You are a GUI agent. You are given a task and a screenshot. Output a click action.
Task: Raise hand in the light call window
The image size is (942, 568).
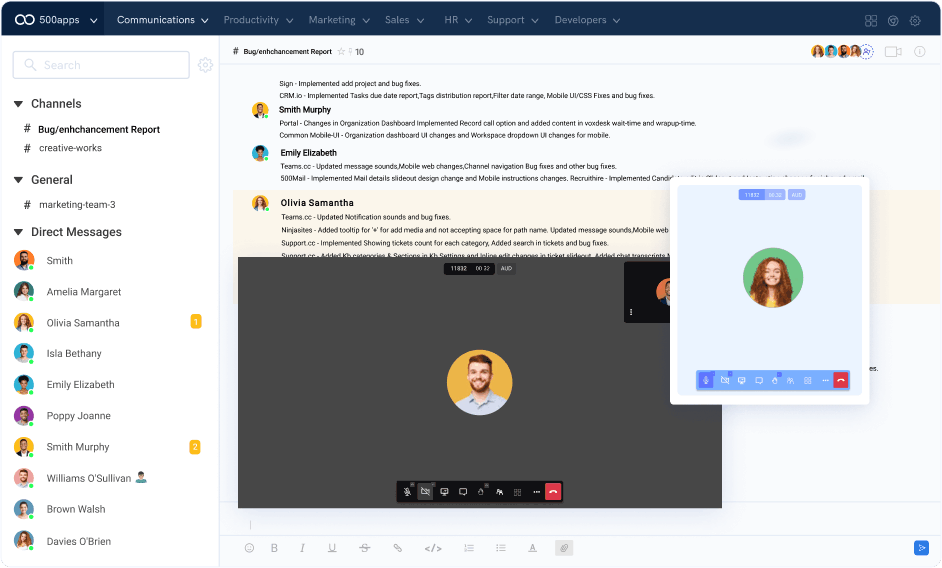tap(775, 381)
